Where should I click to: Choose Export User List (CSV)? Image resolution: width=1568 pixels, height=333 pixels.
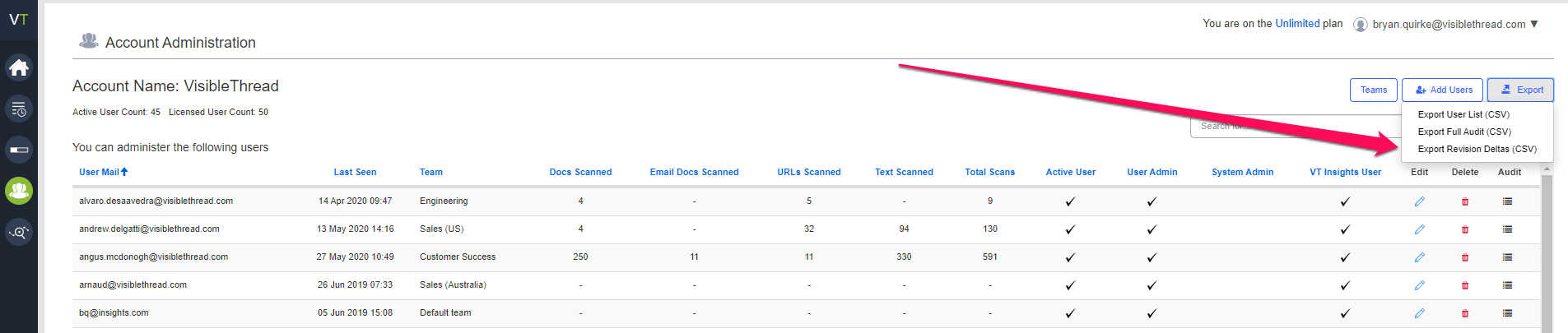(1463, 114)
